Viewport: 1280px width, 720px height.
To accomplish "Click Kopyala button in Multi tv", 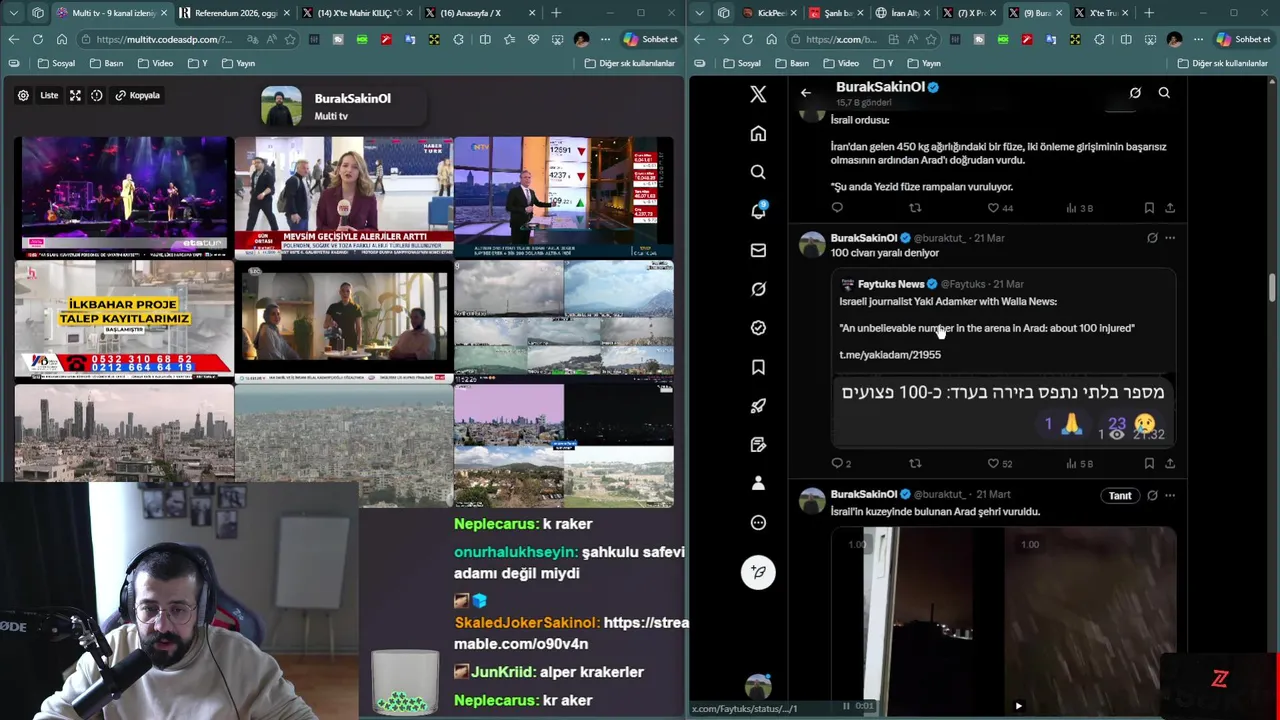I will click(x=138, y=95).
